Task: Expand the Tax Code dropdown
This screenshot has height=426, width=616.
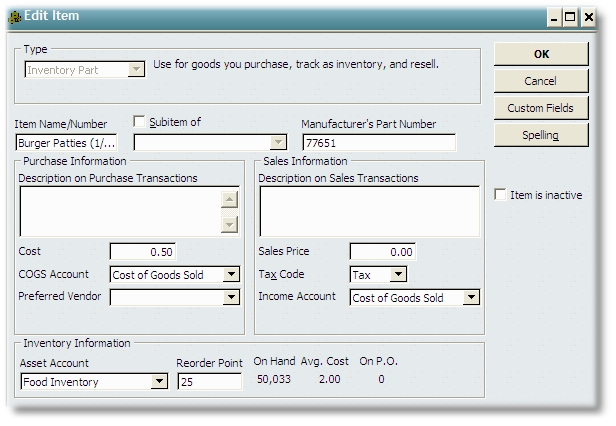Action: (x=398, y=274)
